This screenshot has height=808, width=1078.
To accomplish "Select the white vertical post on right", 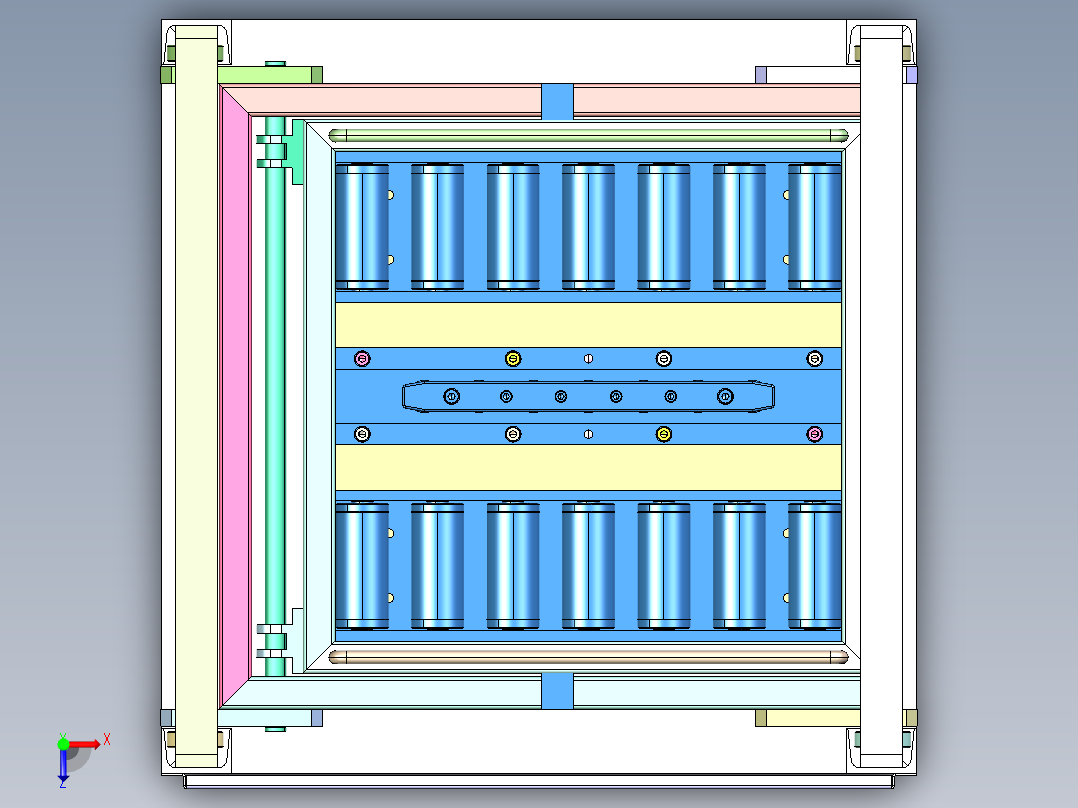I will (881, 397).
